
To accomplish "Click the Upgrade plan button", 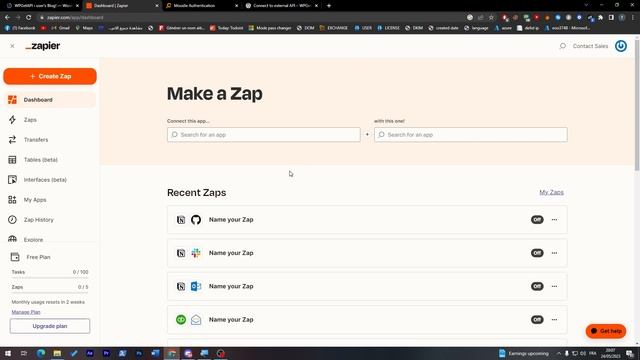I will pyautogui.click(x=50, y=326).
